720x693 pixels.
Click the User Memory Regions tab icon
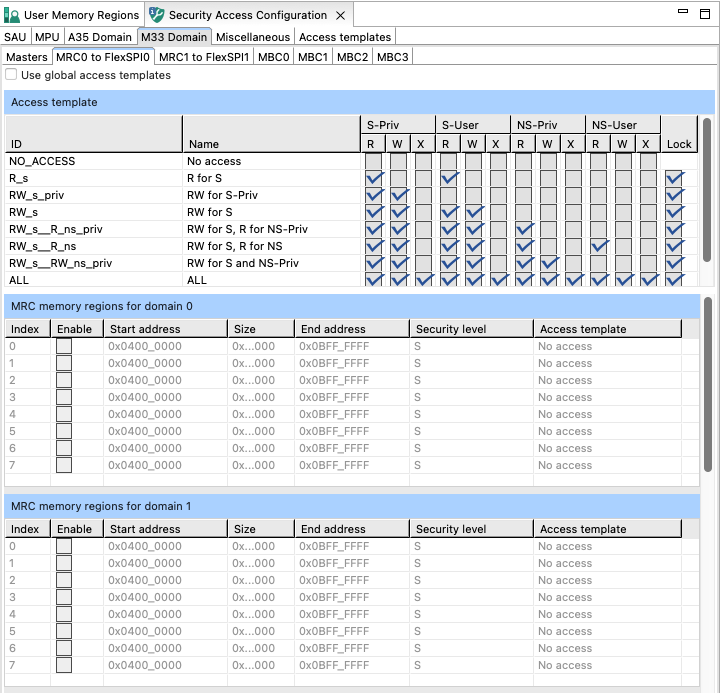point(12,15)
